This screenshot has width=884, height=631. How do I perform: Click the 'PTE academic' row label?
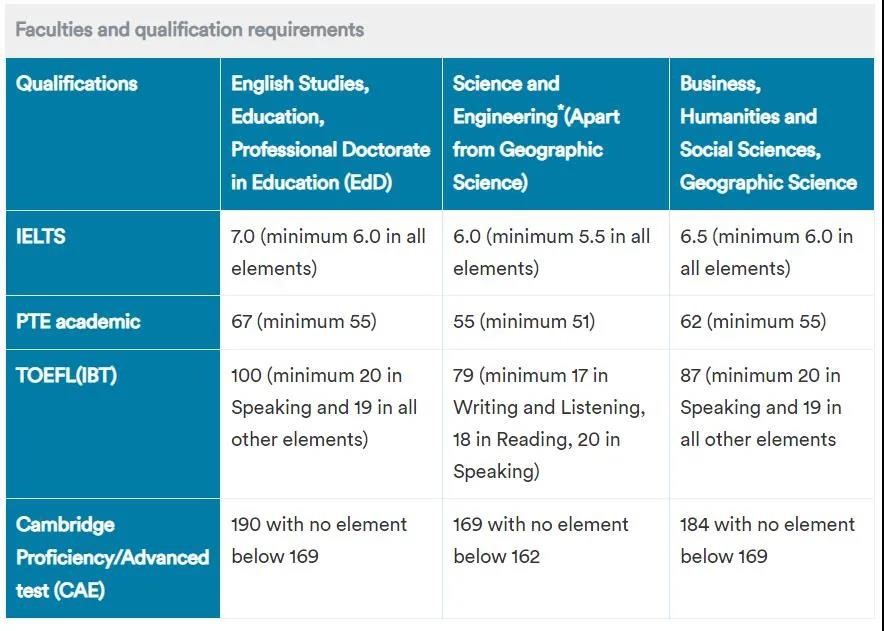78,321
